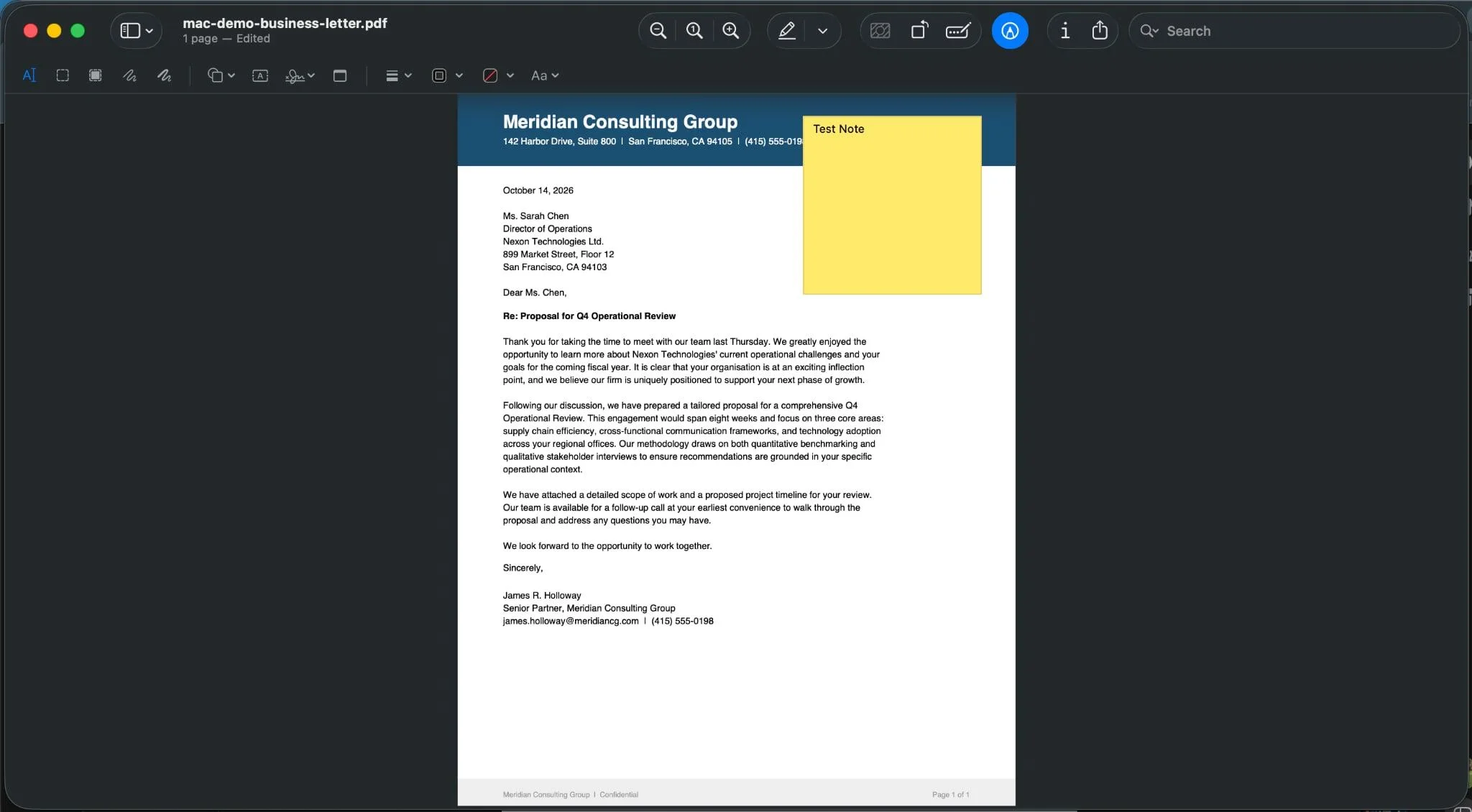Viewport: 1472px width, 812px height.
Task: Open the Share menu
Action: tap(1100, 31)
